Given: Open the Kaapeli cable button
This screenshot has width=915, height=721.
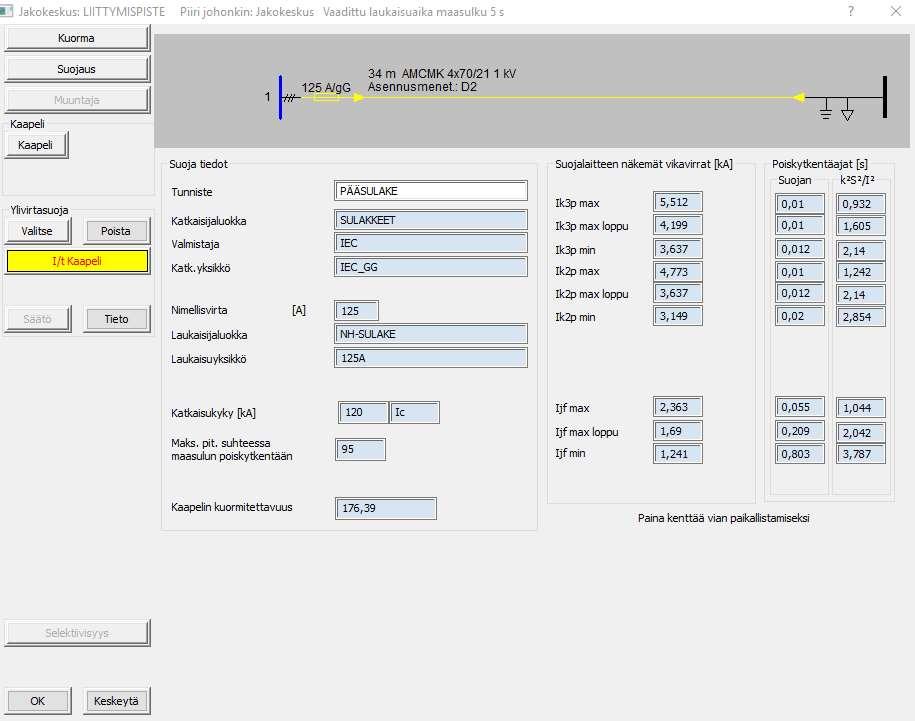Looking at the screenshot, I should click(x=36, y=145).
